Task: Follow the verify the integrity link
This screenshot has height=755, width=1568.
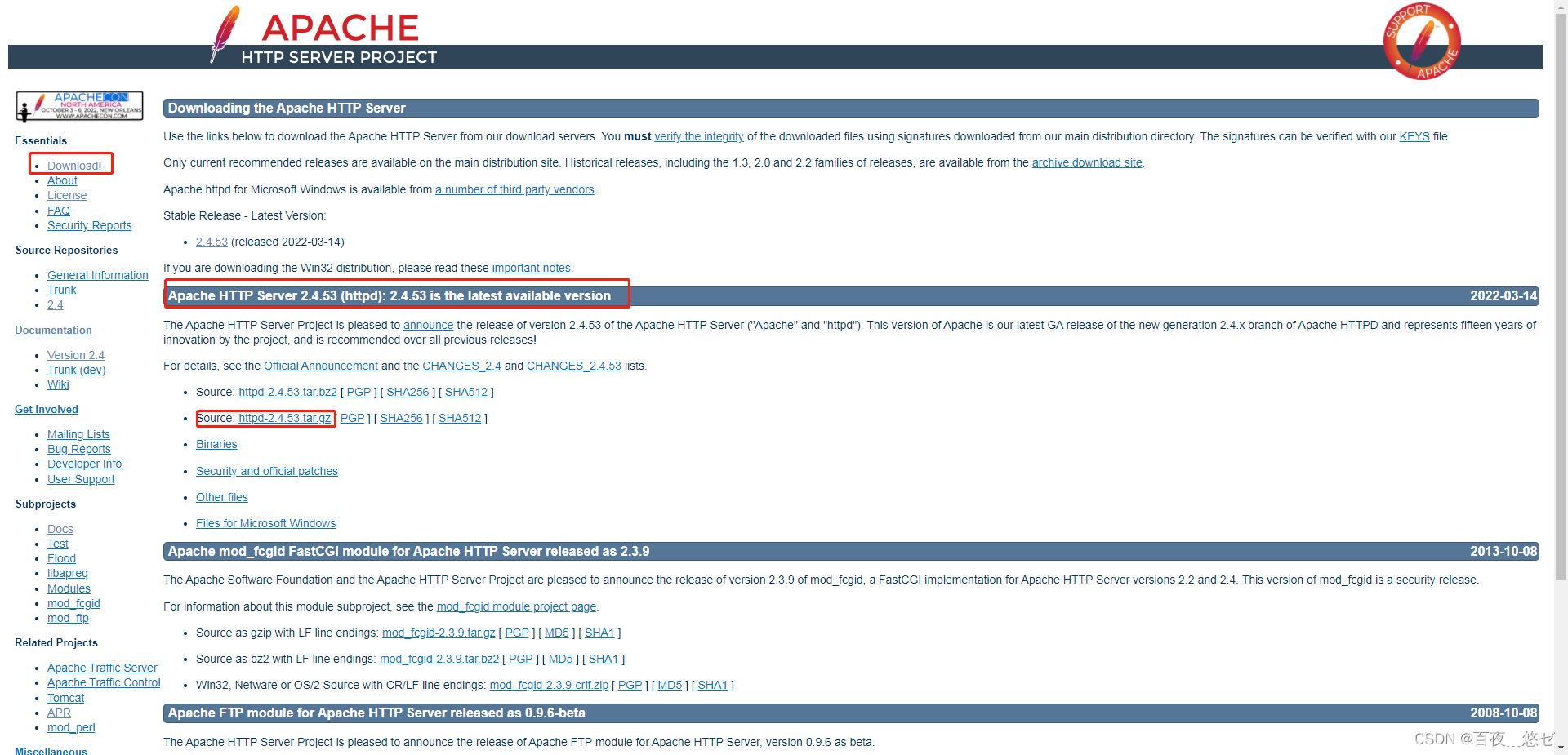Action: click(699, 136)
